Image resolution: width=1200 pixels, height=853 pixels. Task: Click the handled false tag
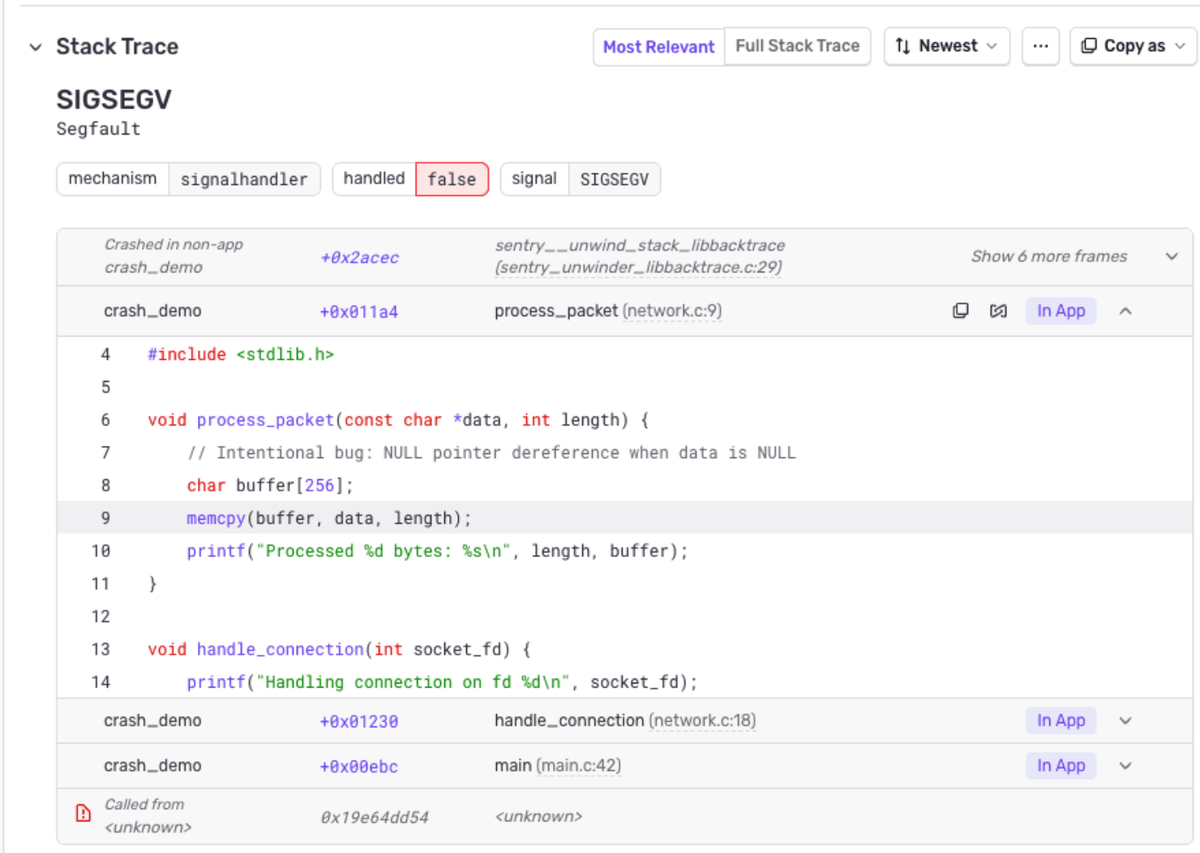pos(452,179)
